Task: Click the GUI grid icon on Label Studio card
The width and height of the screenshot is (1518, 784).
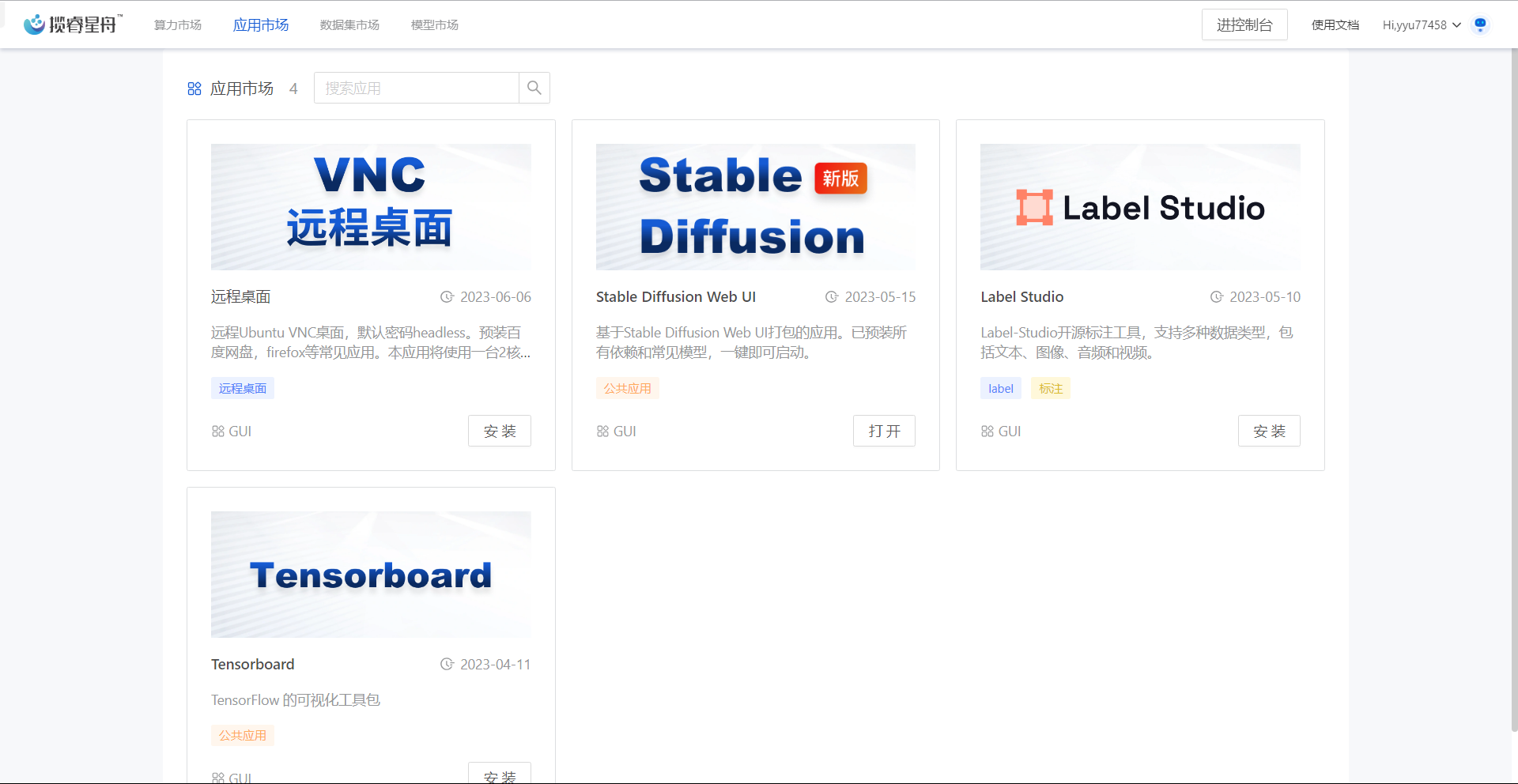Action: pos(987,432)
